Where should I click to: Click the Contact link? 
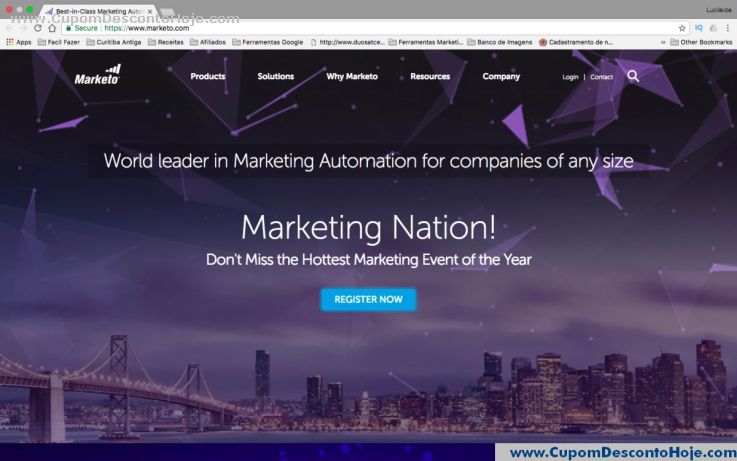[x=602, y=77]
